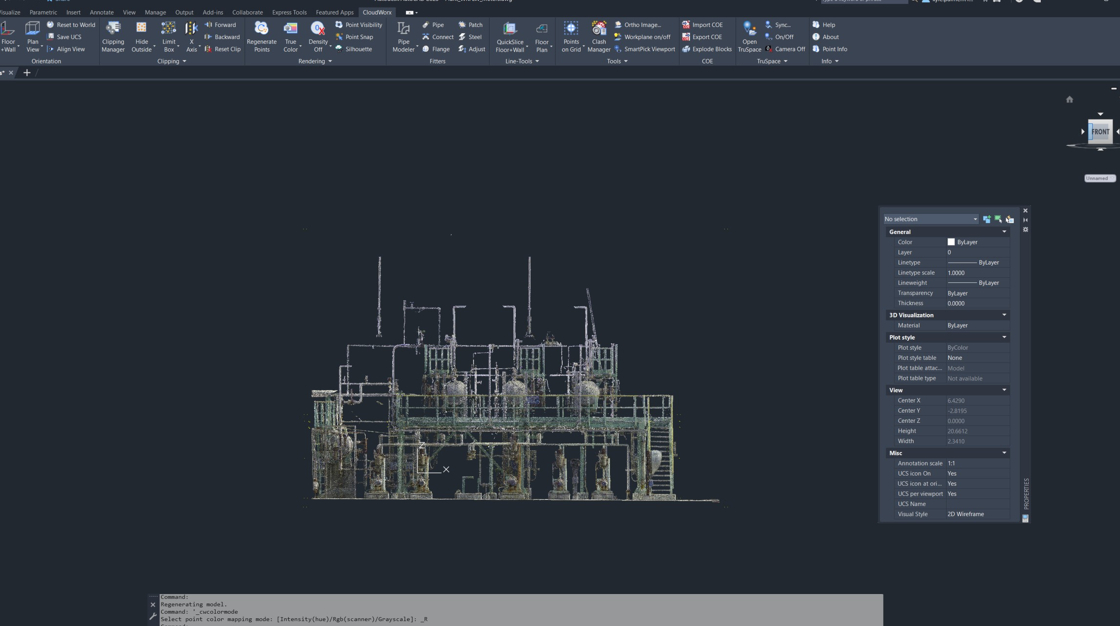Click Ortho Image... button
The height and width of the screenshot is (626, 1120).
[637, 24]
